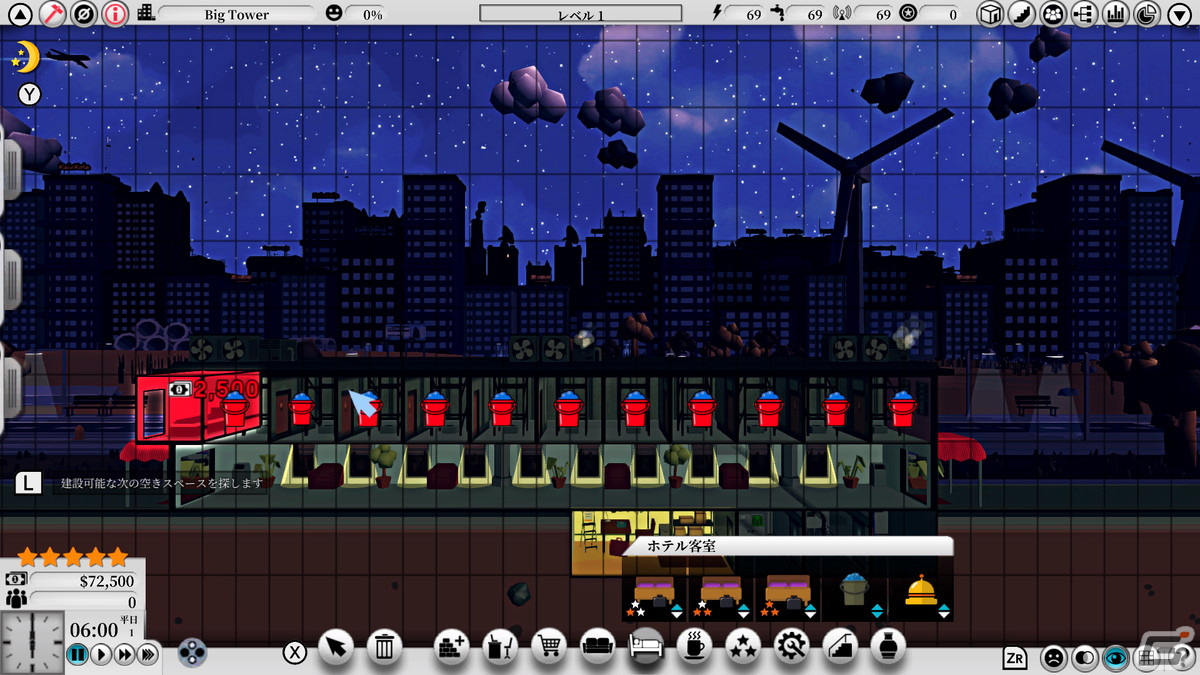Select the red hammer build mode icon
The width and height of the screenshot is (1200, 675).
click(x=52, y=14)
